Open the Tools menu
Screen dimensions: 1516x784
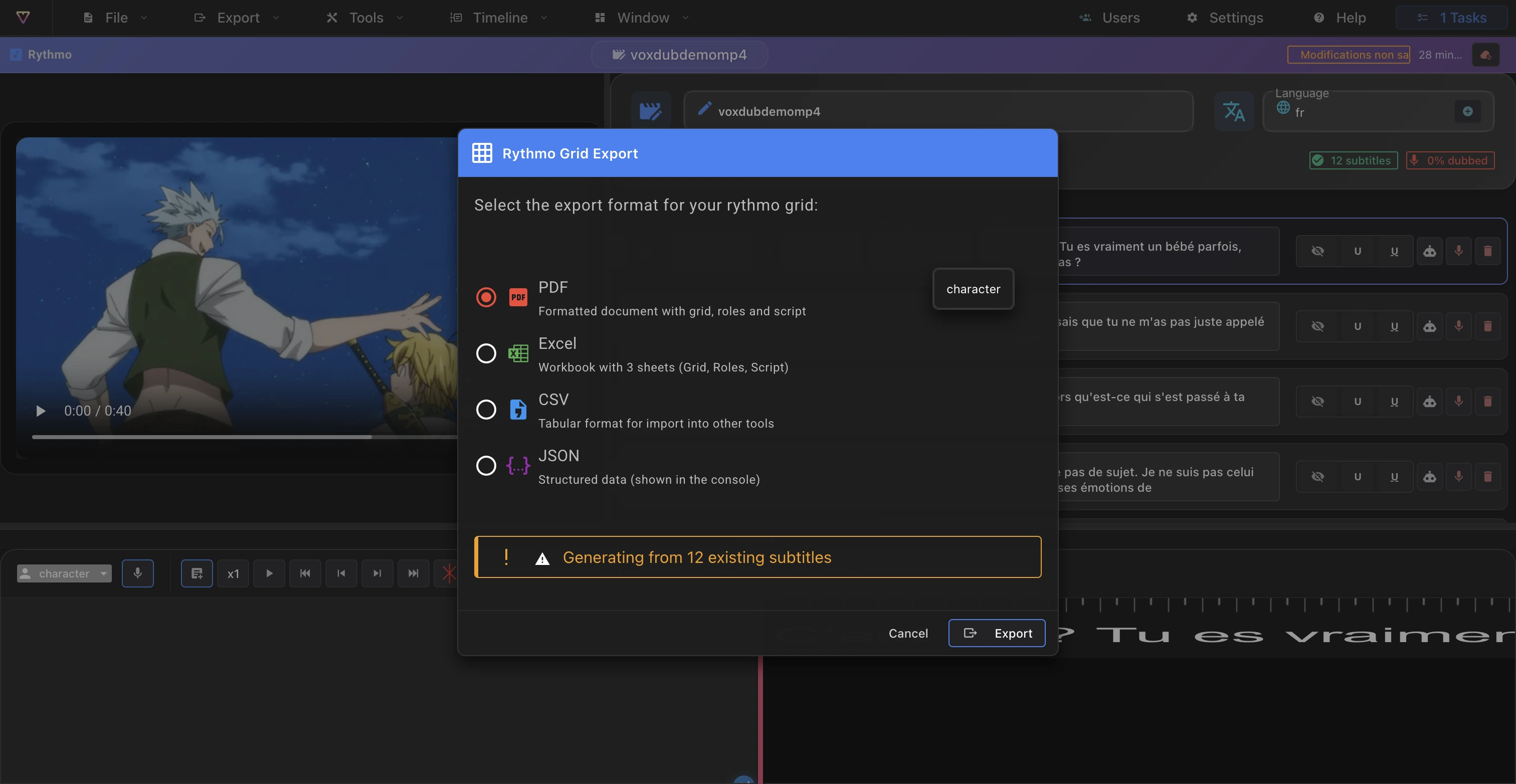coord(365,18)
